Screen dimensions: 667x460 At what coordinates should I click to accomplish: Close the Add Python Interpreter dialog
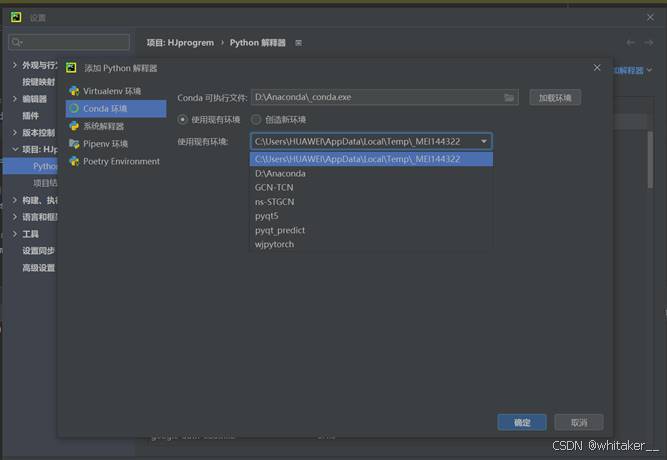point(597,68)
